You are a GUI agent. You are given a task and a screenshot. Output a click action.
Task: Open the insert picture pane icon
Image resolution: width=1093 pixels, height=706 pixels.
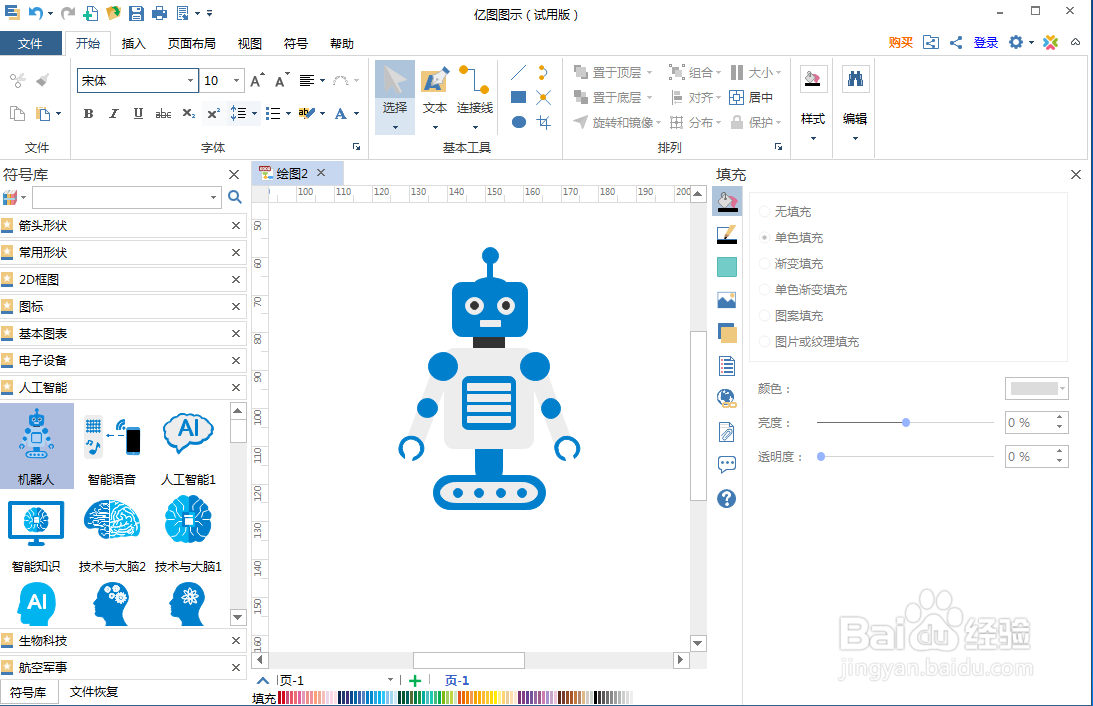click(x=726, y=300)
